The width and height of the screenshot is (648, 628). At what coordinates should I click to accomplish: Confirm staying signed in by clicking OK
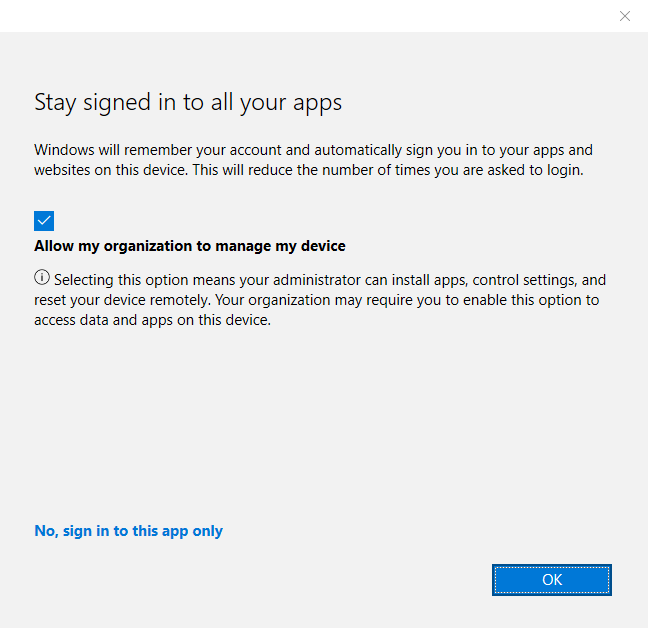552,580
